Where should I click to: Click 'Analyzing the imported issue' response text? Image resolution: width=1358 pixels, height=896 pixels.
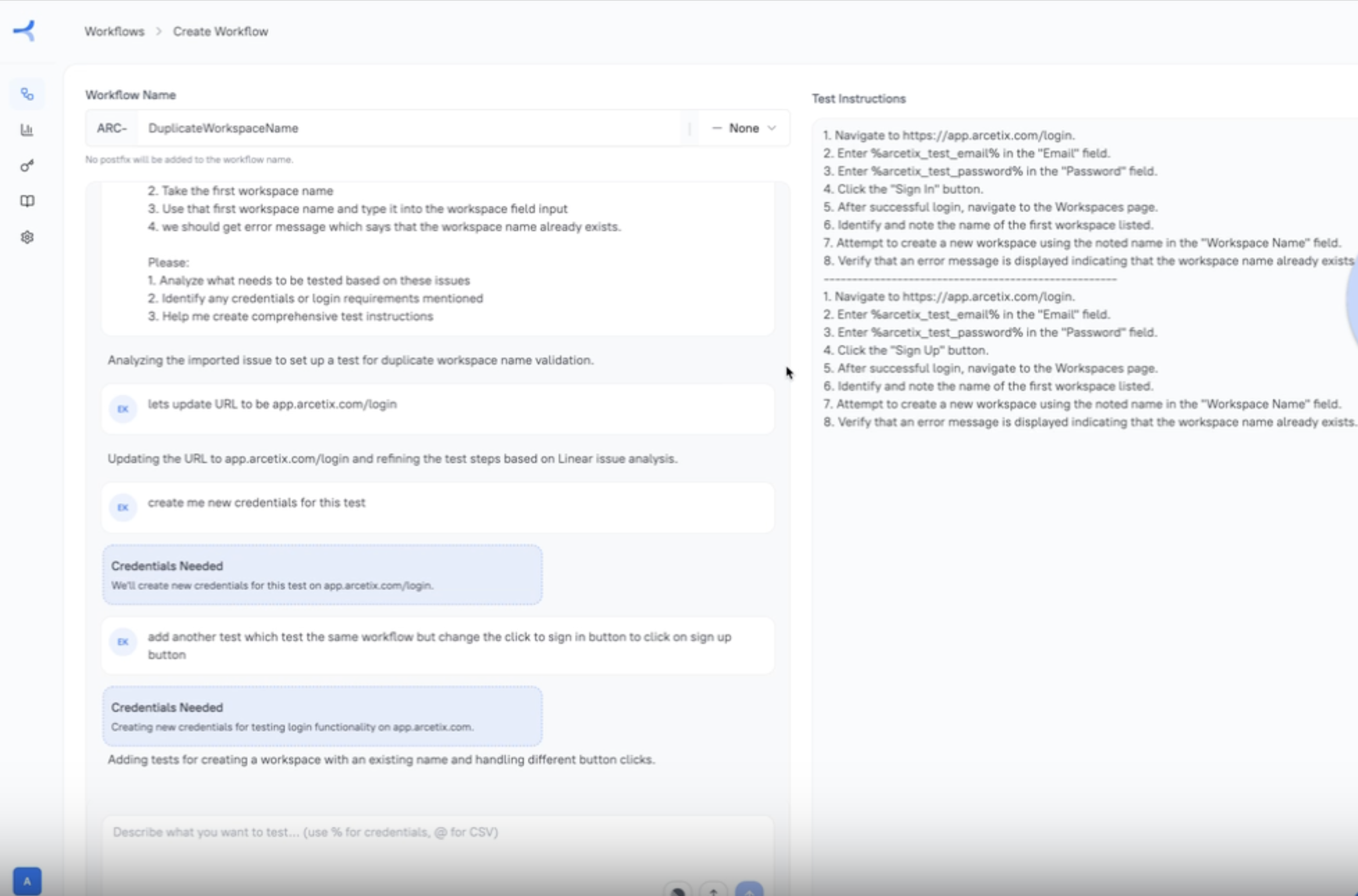click(350, 360)
